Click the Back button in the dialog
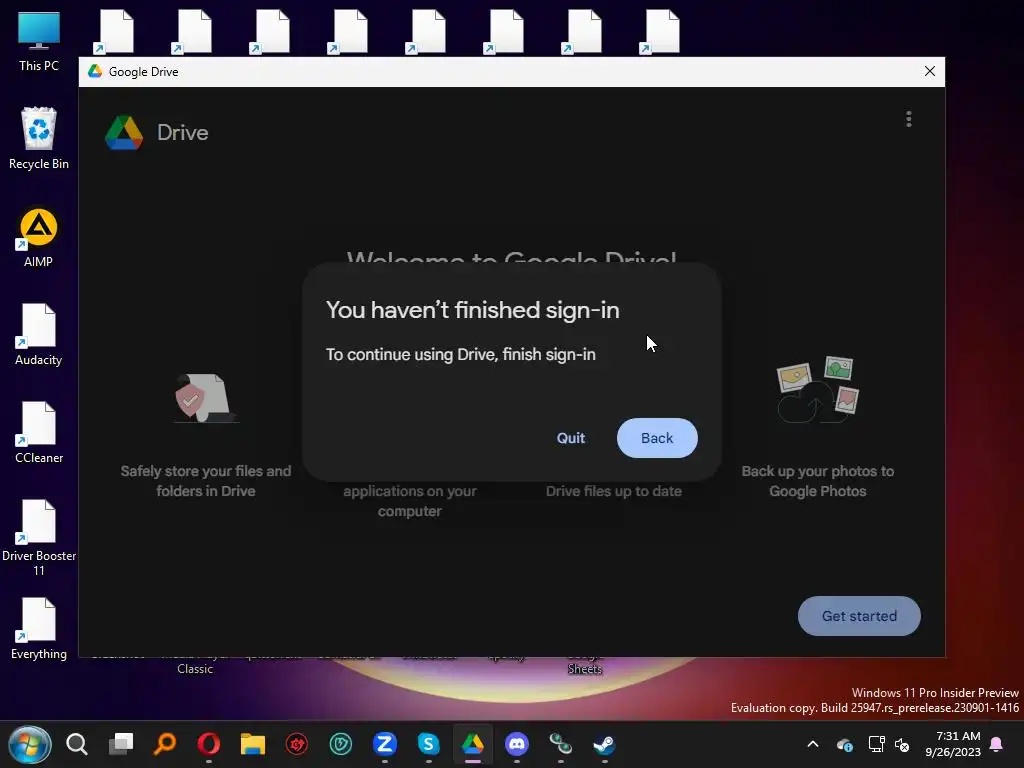 (657, 438)
